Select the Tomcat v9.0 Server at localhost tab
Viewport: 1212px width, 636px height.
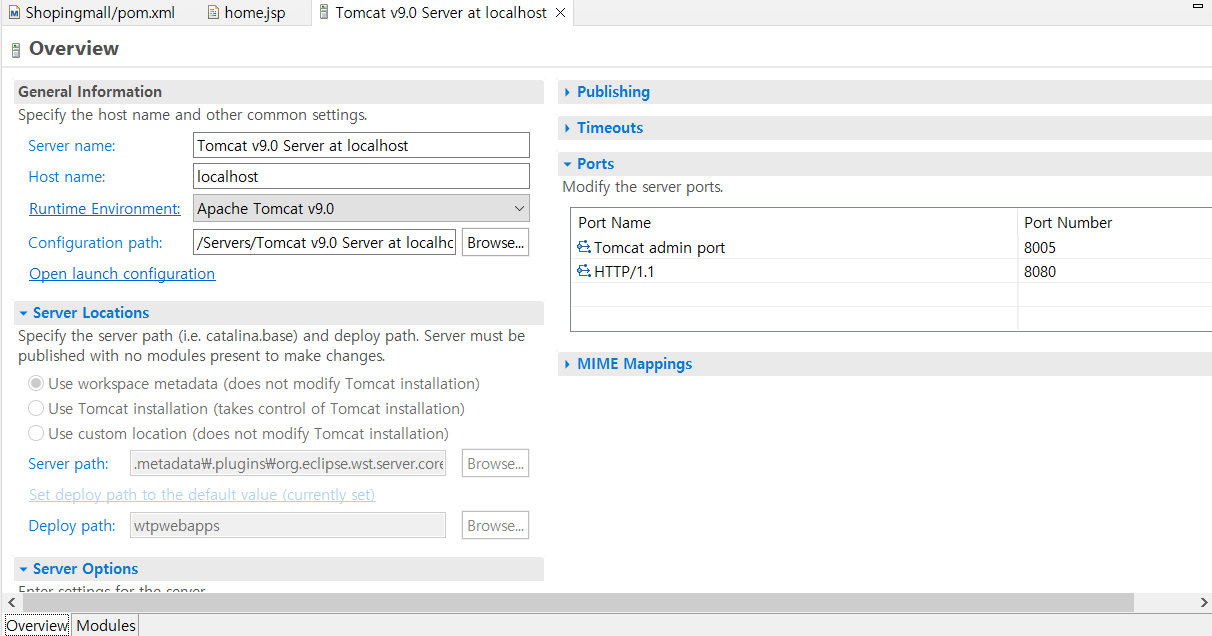point(441,13)
